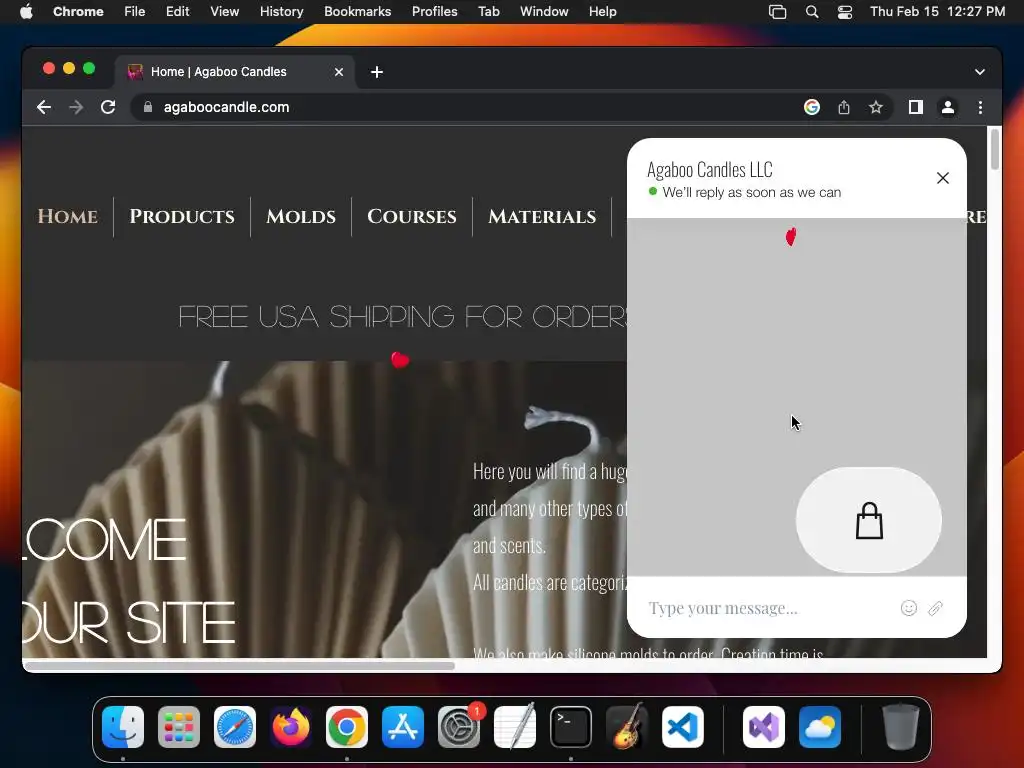Open the Tab menu

[488, 11]
